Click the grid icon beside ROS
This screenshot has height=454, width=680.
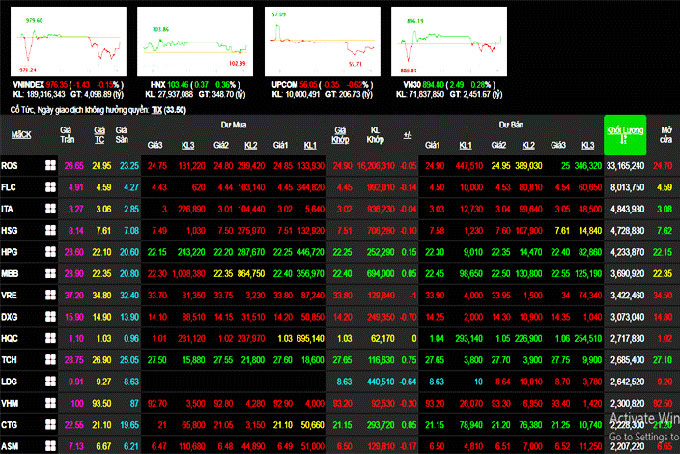pyautogui.click(x=46, y=165)
